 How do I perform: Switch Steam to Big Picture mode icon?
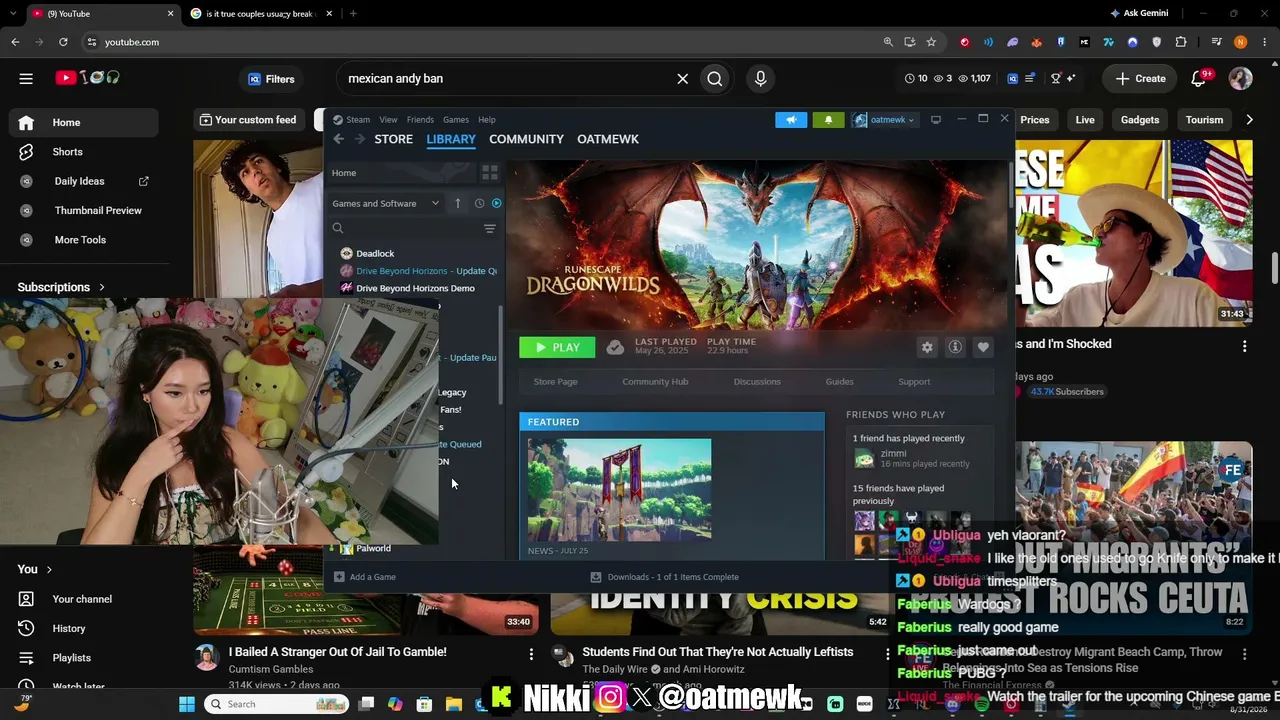(935, 120)
